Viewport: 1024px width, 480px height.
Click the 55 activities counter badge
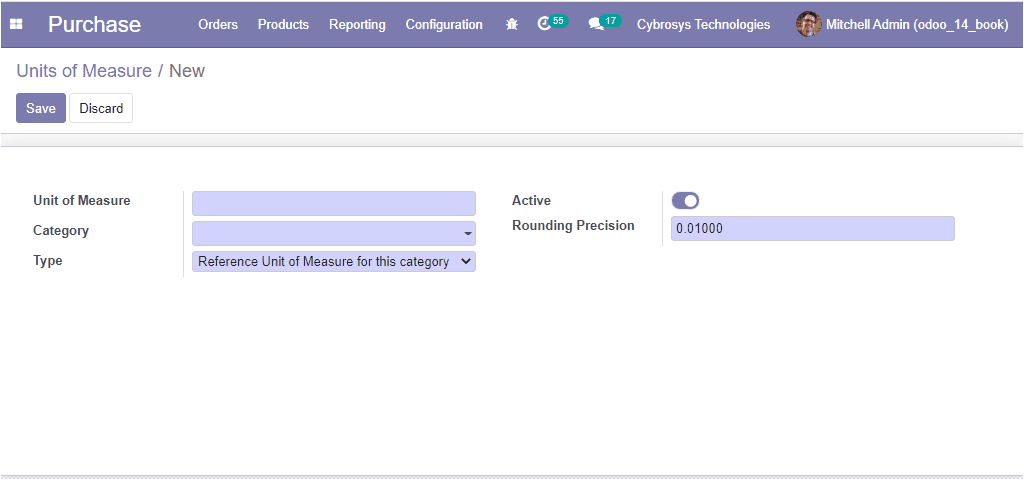(558, 21)
